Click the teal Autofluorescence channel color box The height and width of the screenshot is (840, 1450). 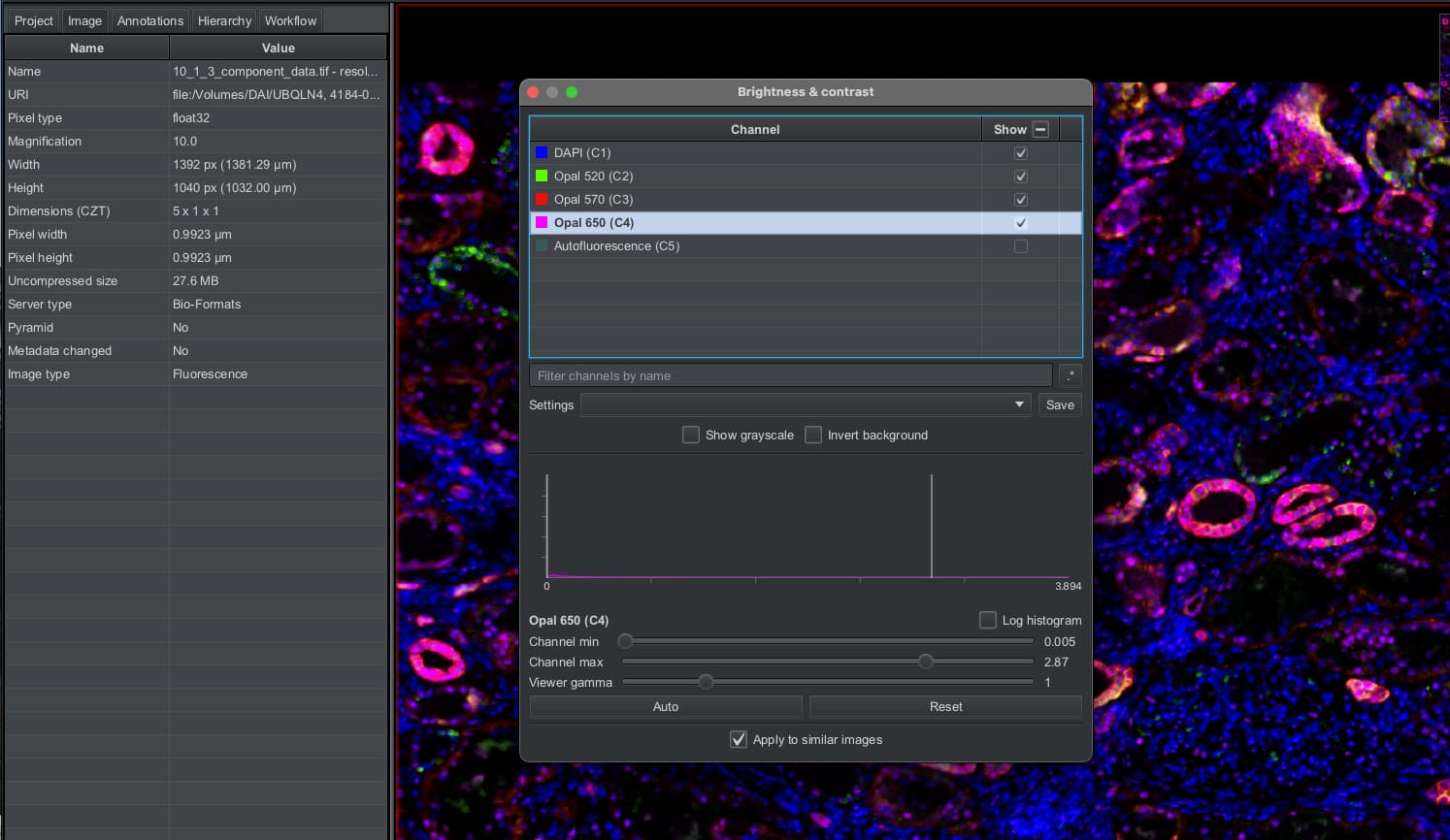(x=541, y=245)
